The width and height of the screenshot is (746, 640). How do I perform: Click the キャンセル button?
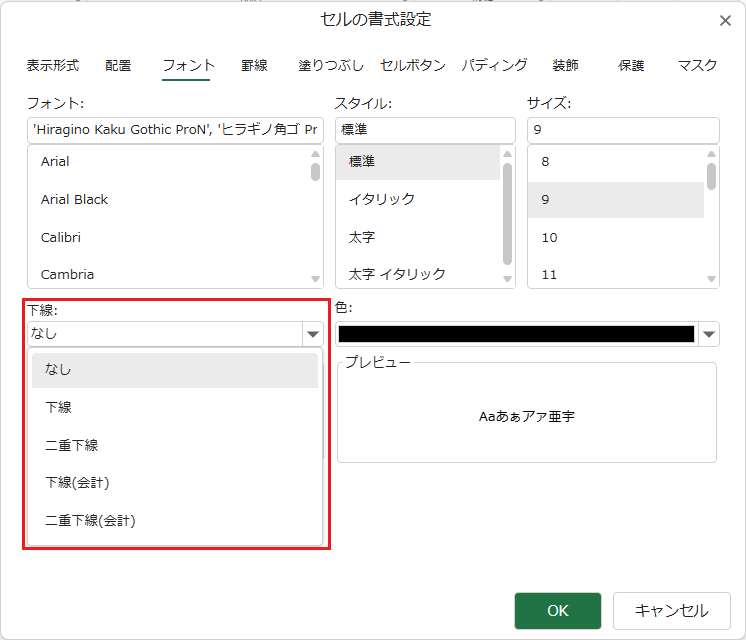pos(671,611)
